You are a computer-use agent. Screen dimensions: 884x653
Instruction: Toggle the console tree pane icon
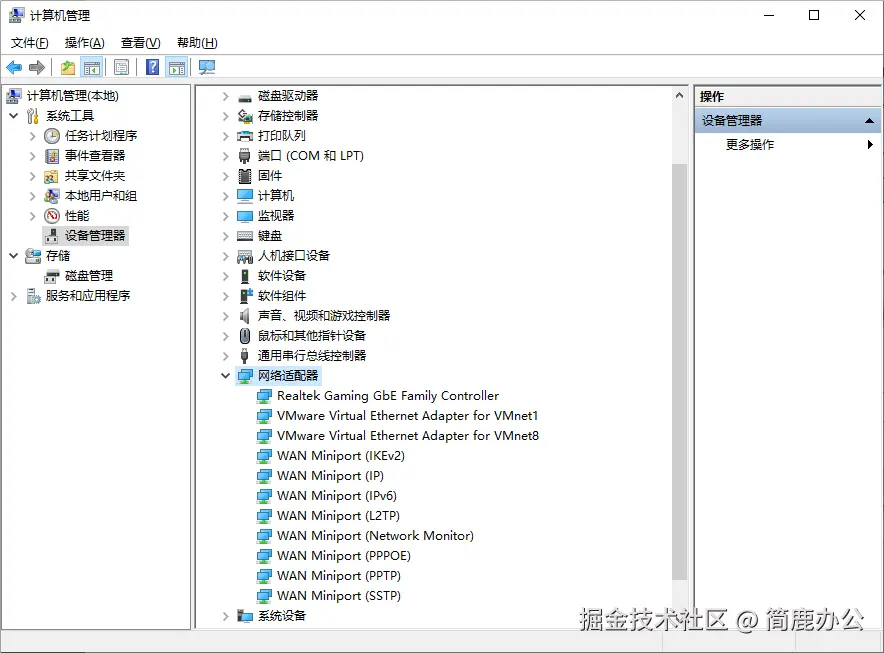point(91,67)
